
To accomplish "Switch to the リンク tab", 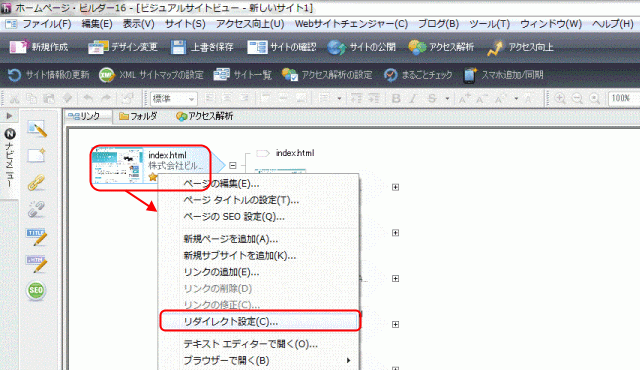I will coord(88,116).
